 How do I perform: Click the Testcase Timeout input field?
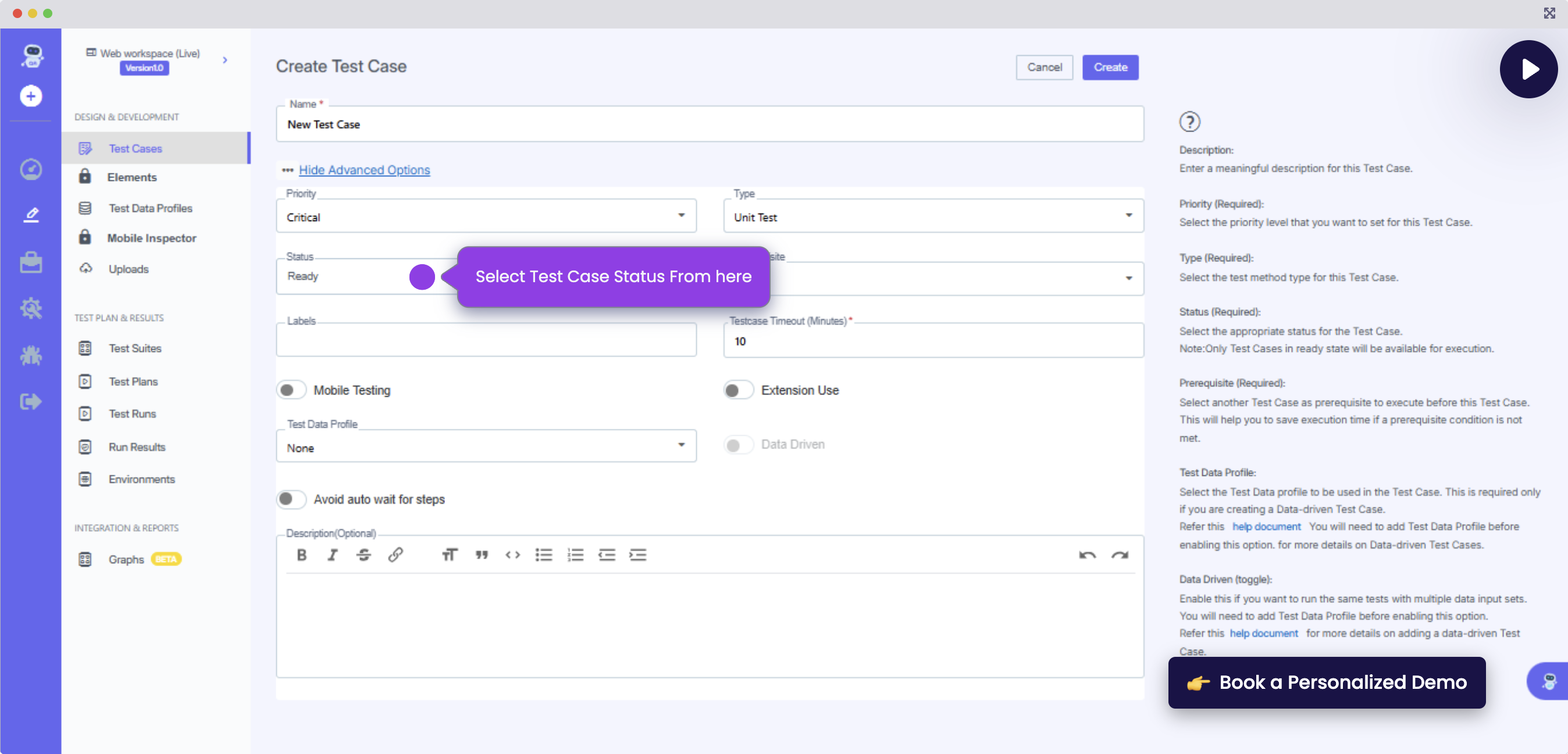(932, 341)
